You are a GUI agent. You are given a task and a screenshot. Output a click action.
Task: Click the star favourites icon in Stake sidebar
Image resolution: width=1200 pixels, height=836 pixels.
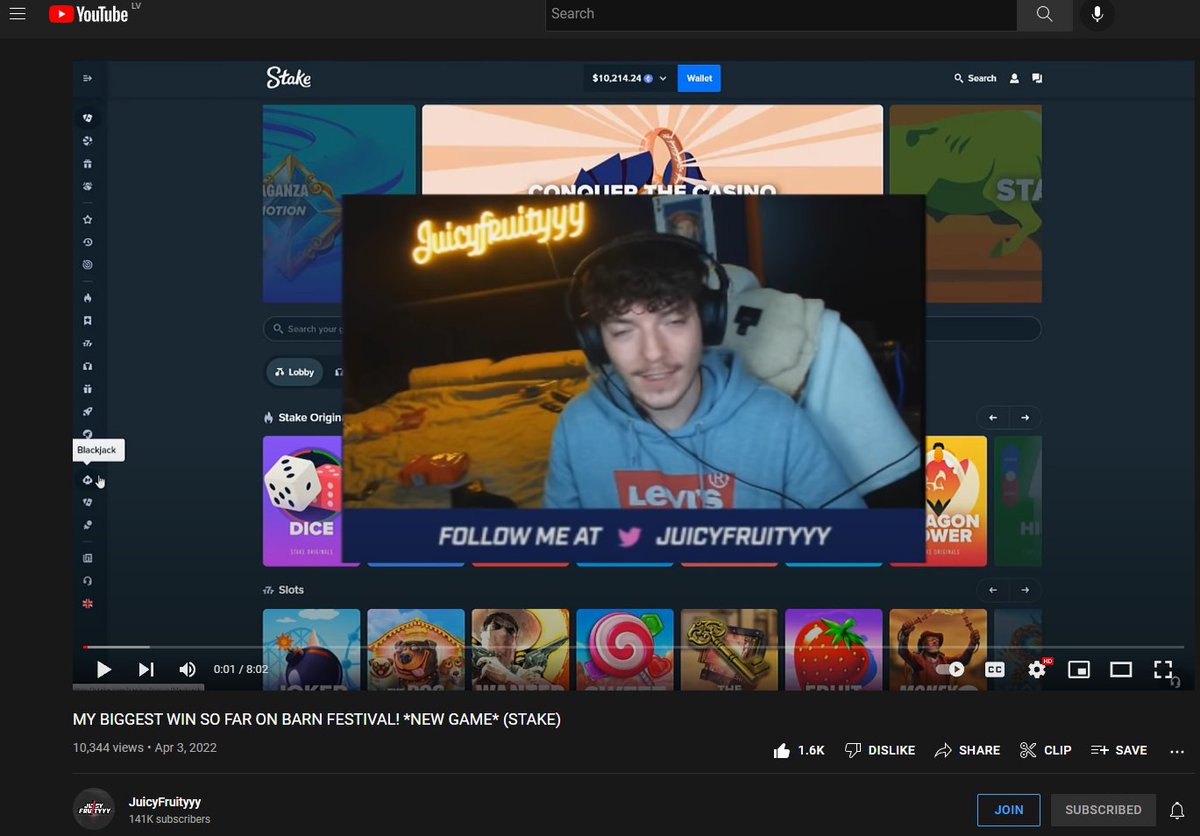click(x=88, y=219)
